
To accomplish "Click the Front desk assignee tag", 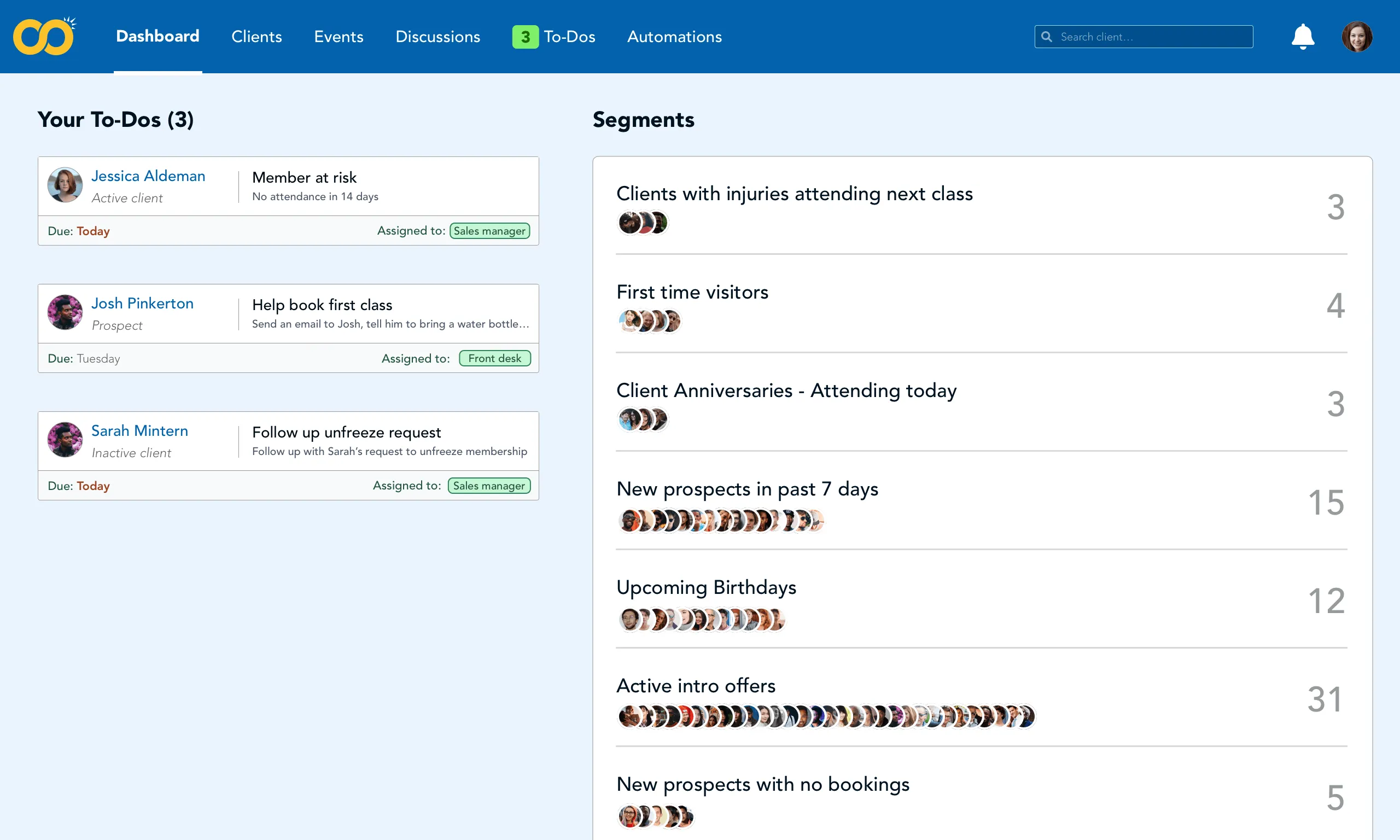I will pos(494,358).
